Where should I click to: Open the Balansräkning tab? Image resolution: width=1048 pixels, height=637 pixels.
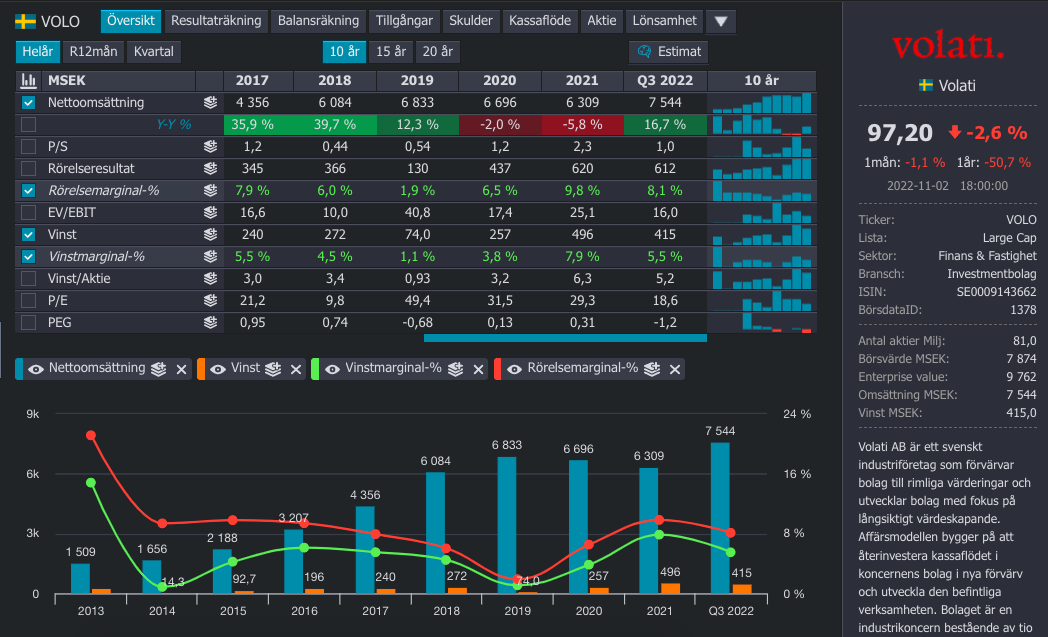[x=318, y=21]
